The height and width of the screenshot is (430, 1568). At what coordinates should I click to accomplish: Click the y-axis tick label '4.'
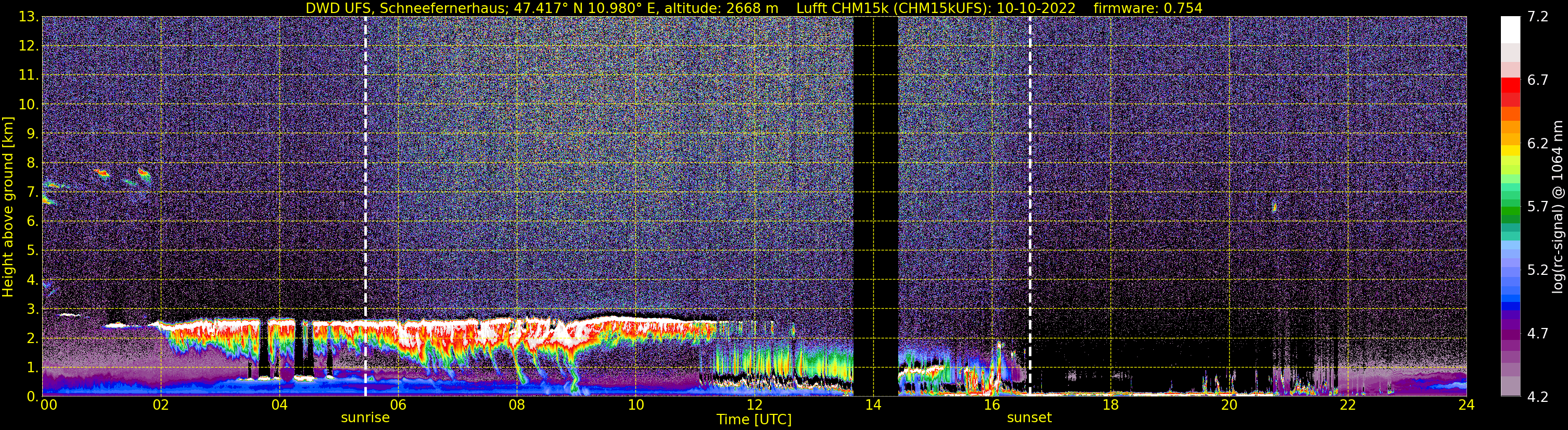[x=32, y=280]
